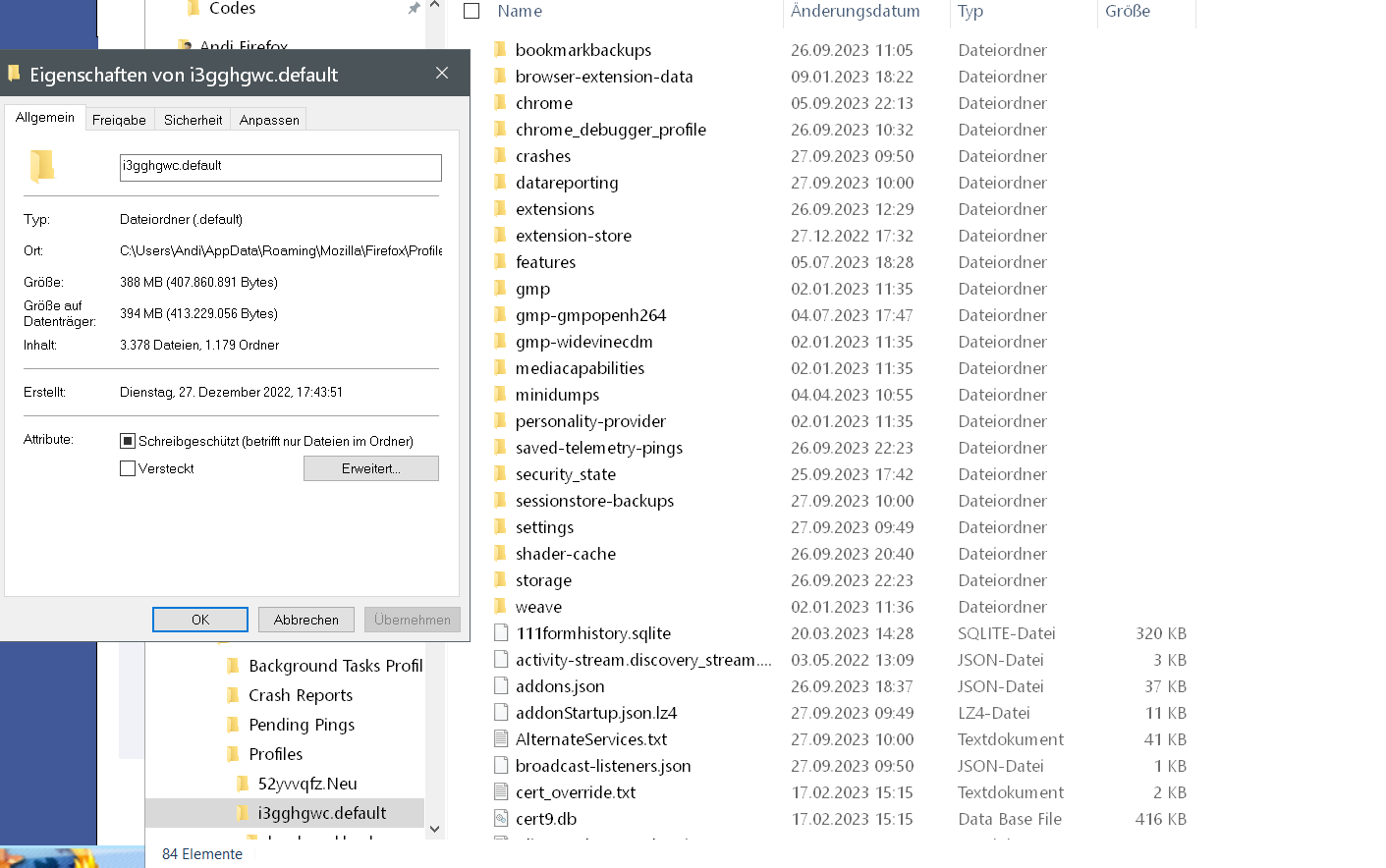Check the select-all box beside Name header
Screen dimensions: 1386x868
(471, 11)
